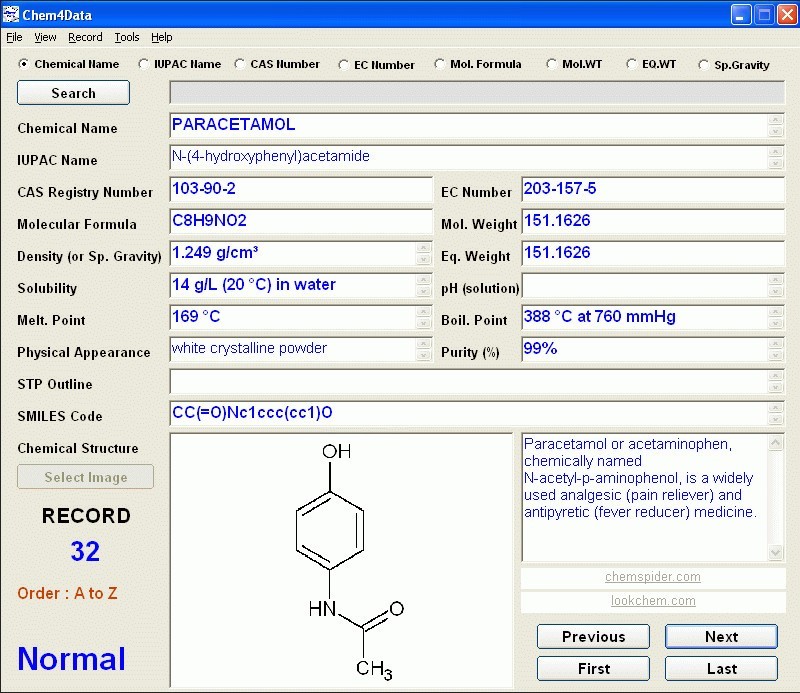Open the Tools menu
Viewport: 800px width, 693px height.
tap(126, 37)
